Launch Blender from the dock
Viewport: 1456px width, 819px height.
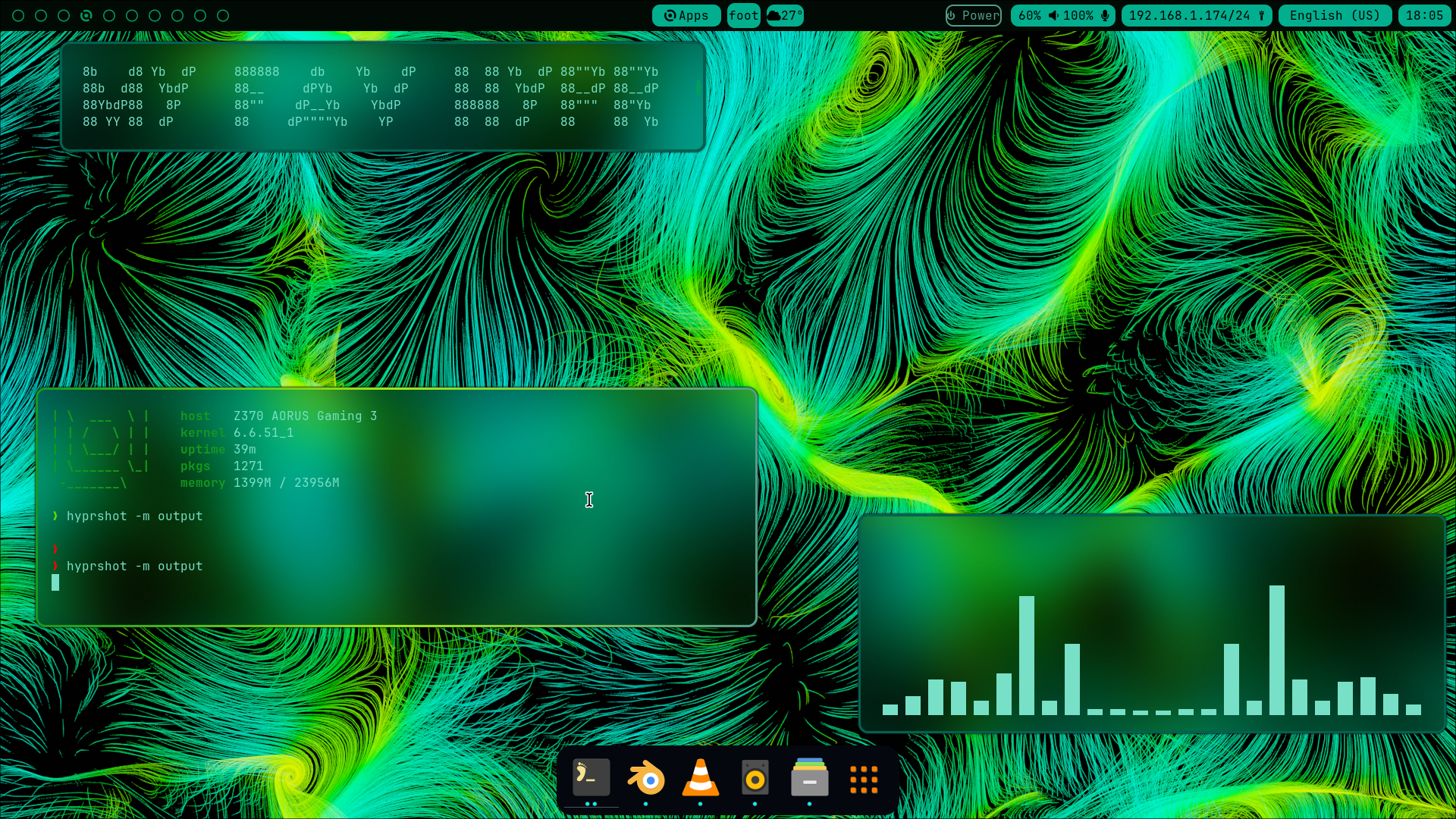tap(645, 778)
